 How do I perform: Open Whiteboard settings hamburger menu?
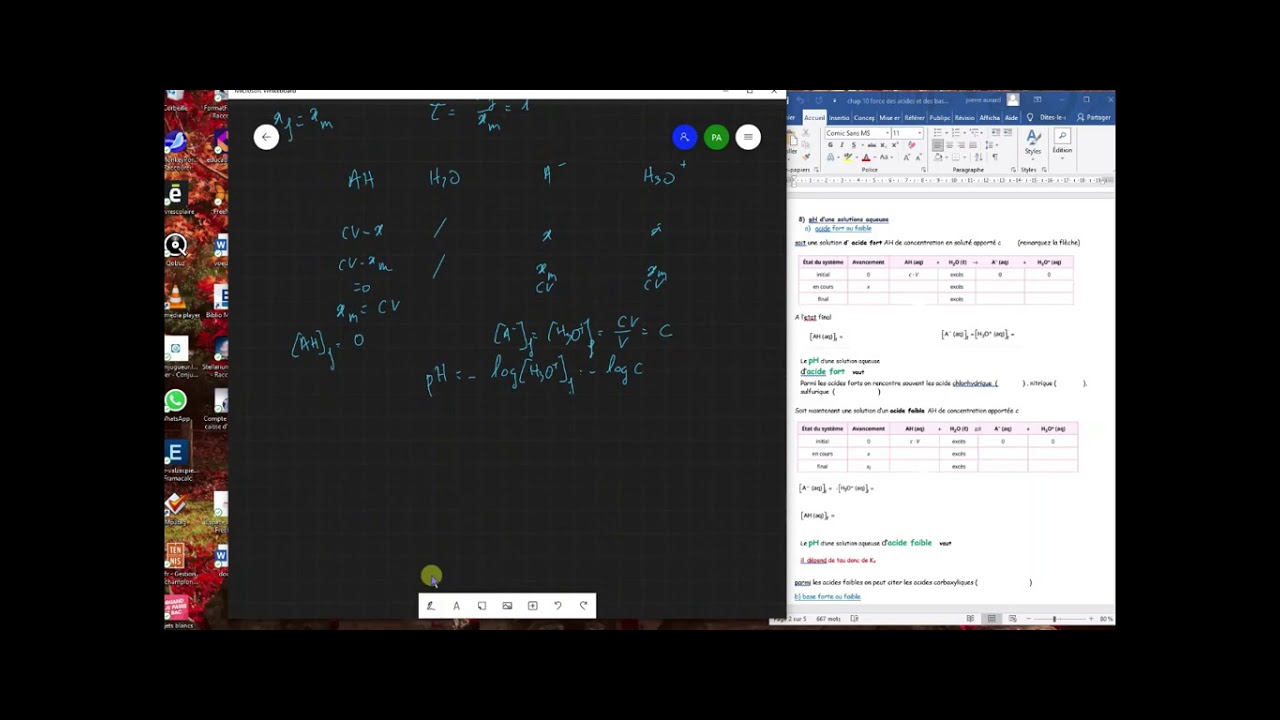(748, 138)
